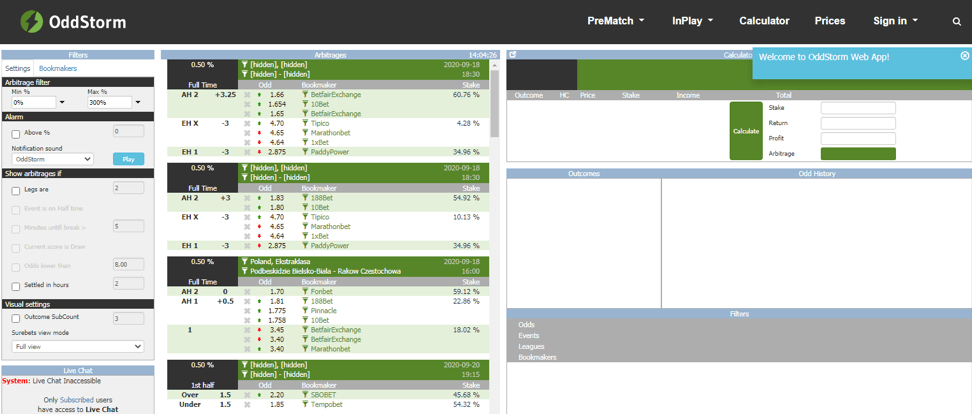Select Odds in the right Filters list

click(x=526, y=325)
